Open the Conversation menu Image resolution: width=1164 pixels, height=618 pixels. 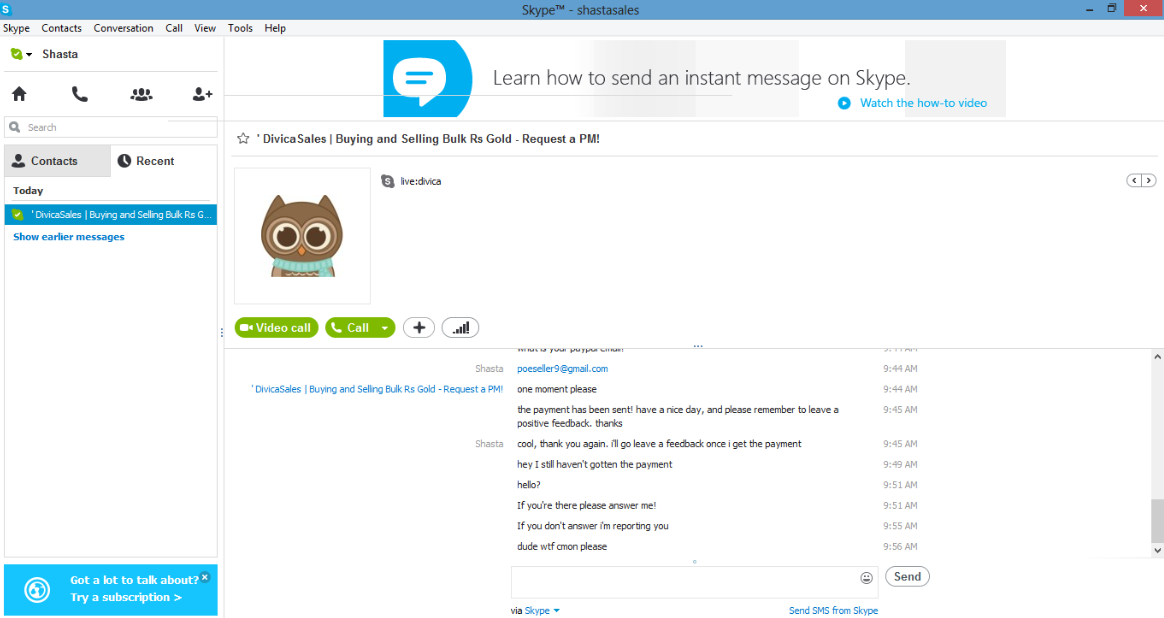pos(123,28)
